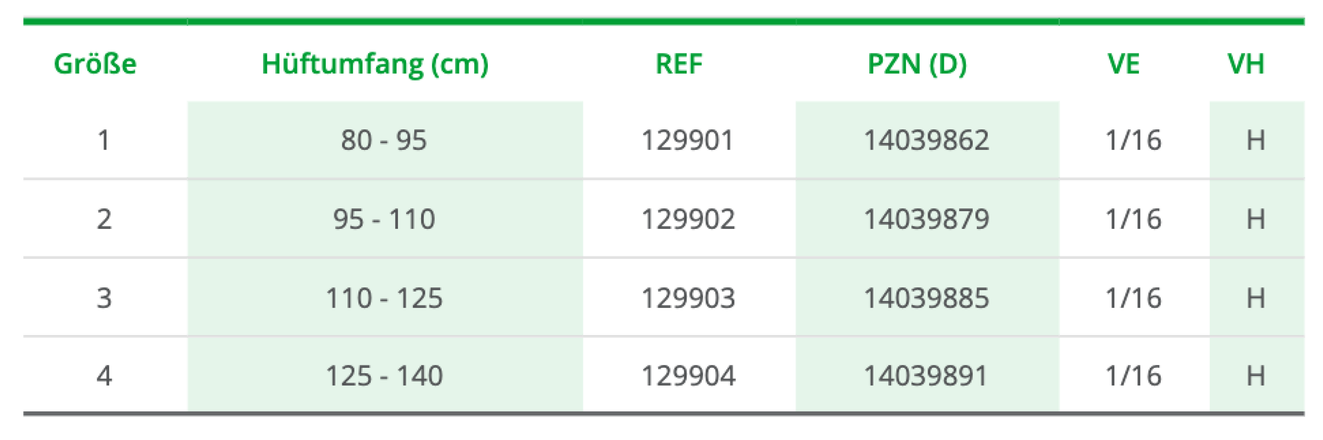Click hip size range 95 - 110
This screenshot has width=1323, height=440.
[384, 219]
